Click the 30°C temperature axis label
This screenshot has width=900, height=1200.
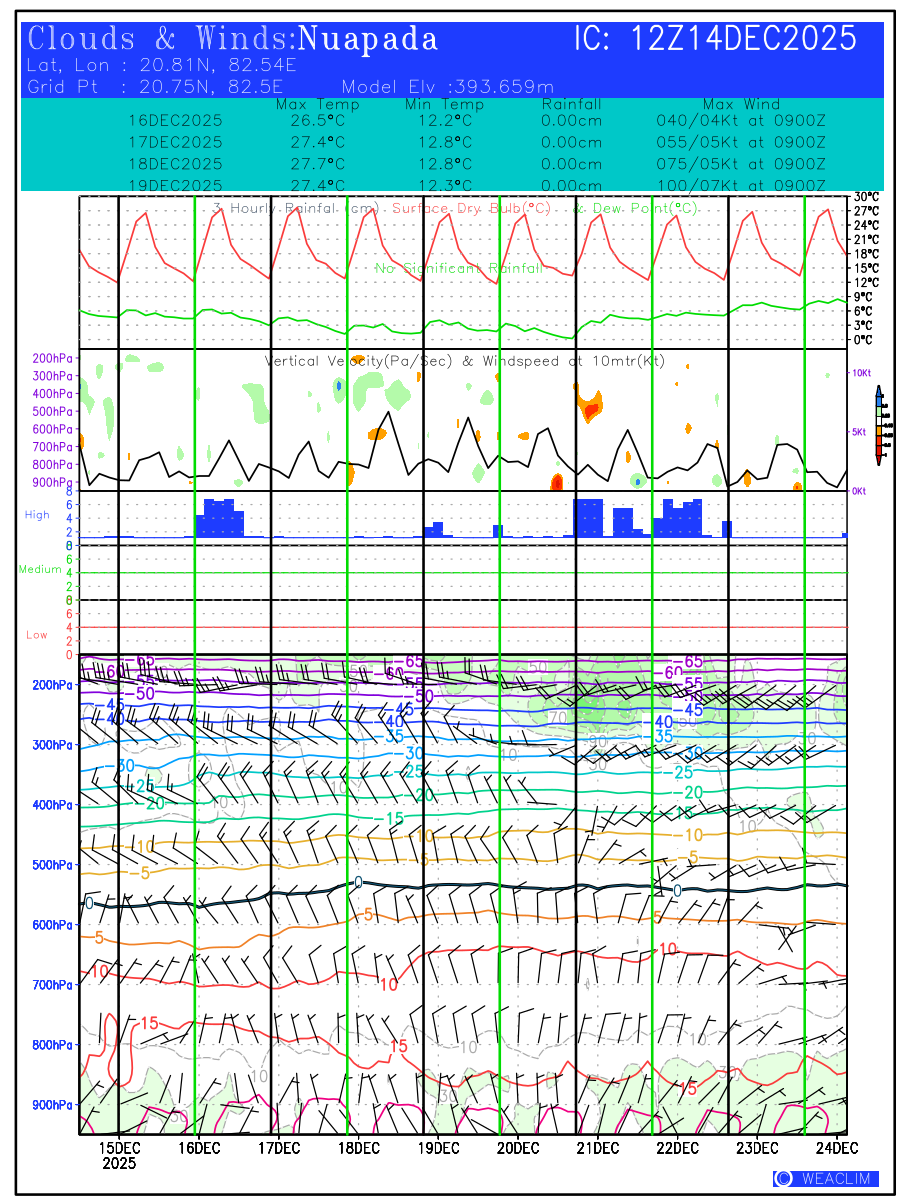pyautogui.click(x=866, y=197)
